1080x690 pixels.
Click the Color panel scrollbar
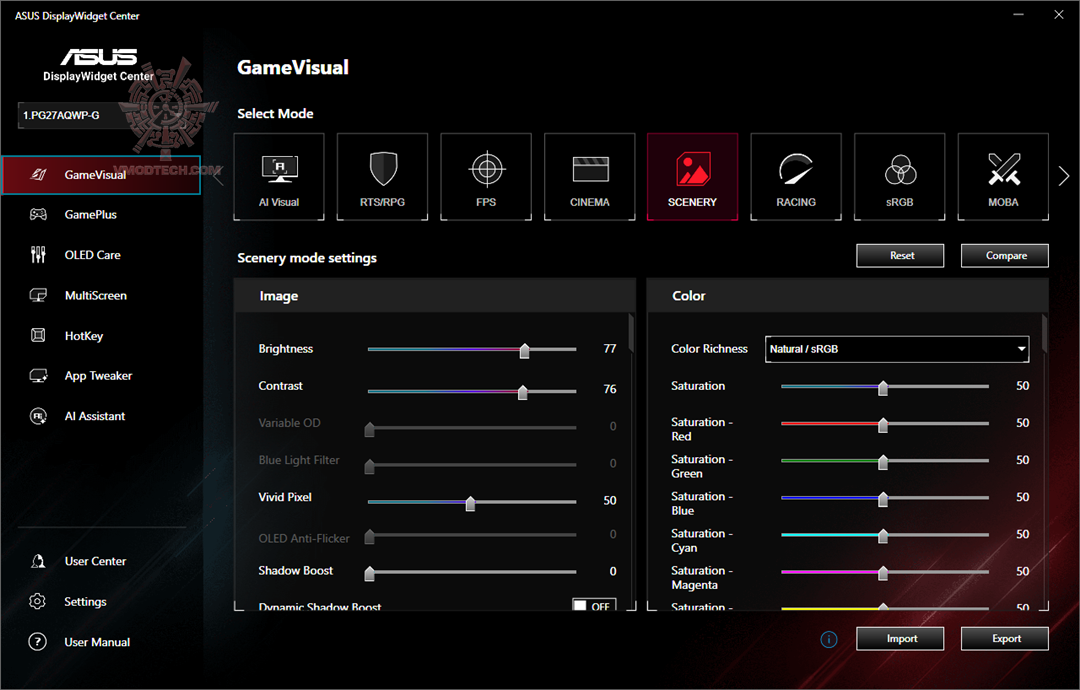click(x=1044, y=334)
